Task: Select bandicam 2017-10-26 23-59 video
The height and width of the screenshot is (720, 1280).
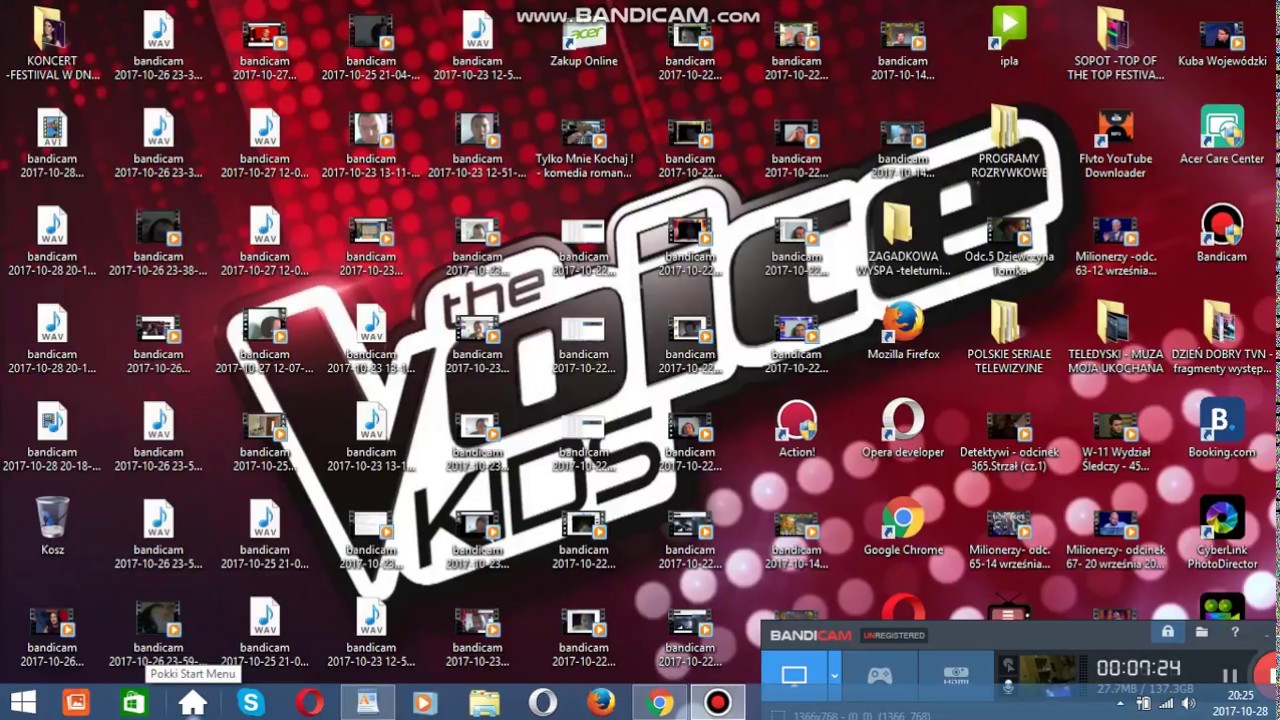Action: click(158, 633)
